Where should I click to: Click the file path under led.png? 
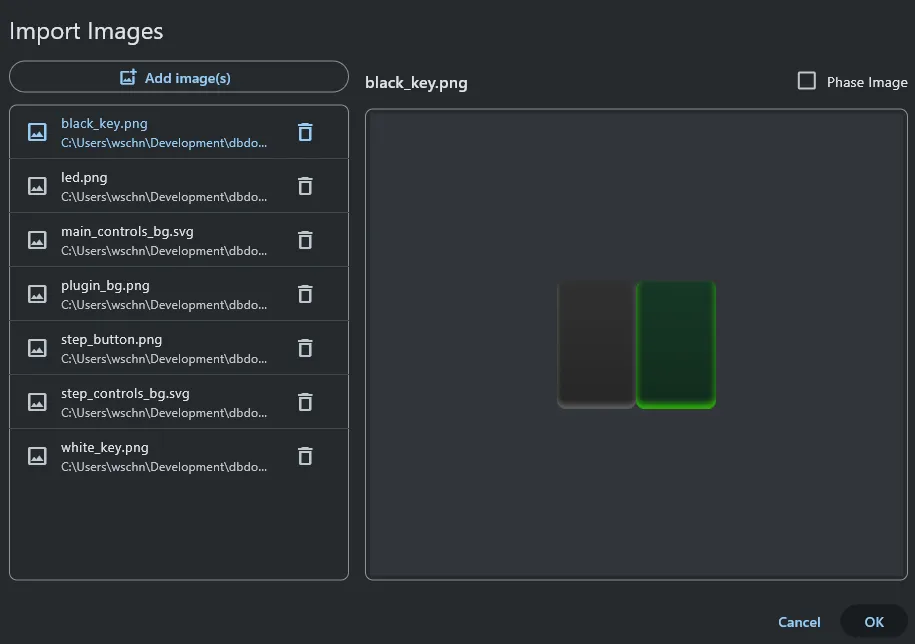click(x=164, y=197)
